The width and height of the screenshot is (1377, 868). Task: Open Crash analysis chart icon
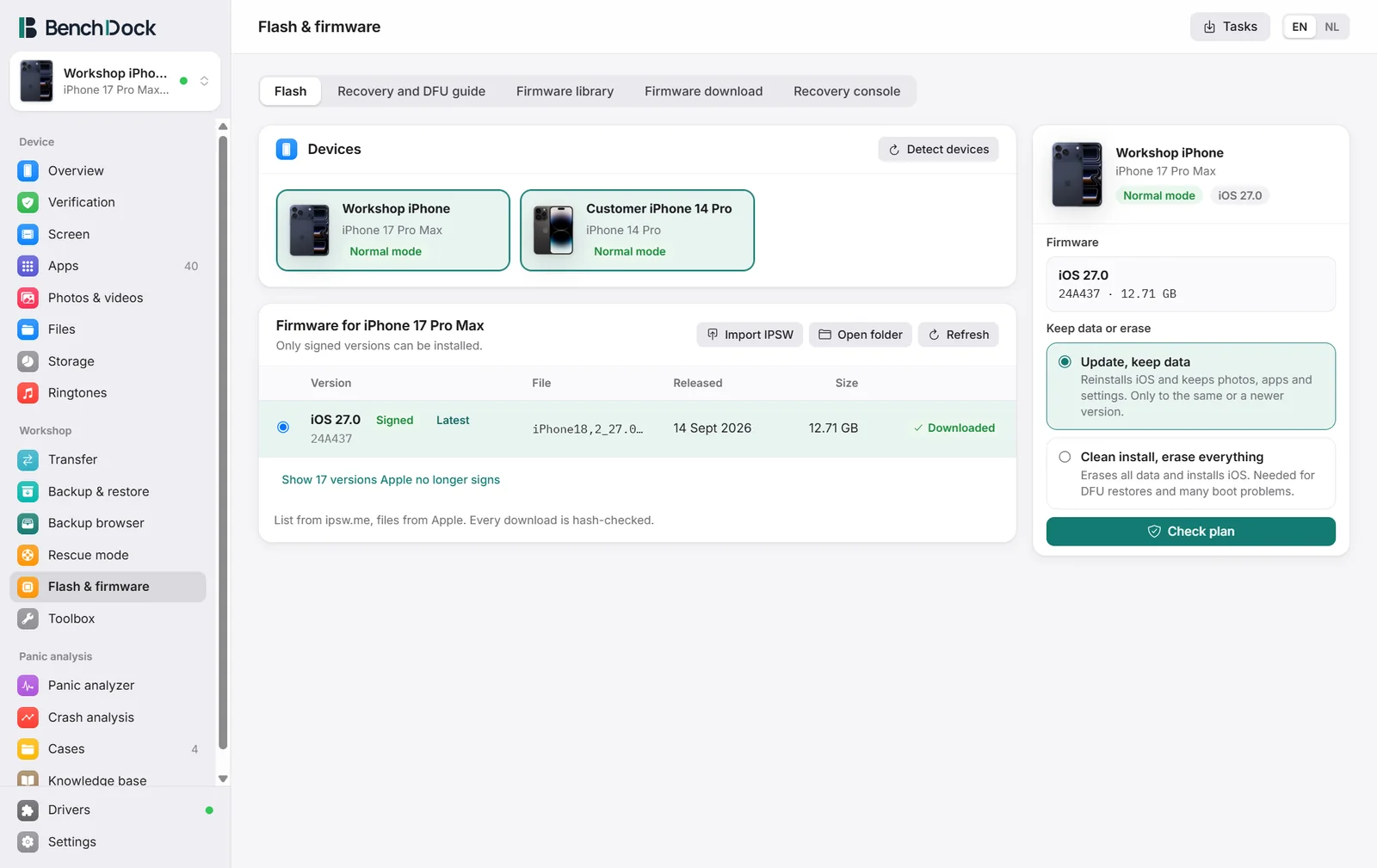coord(28,717)
